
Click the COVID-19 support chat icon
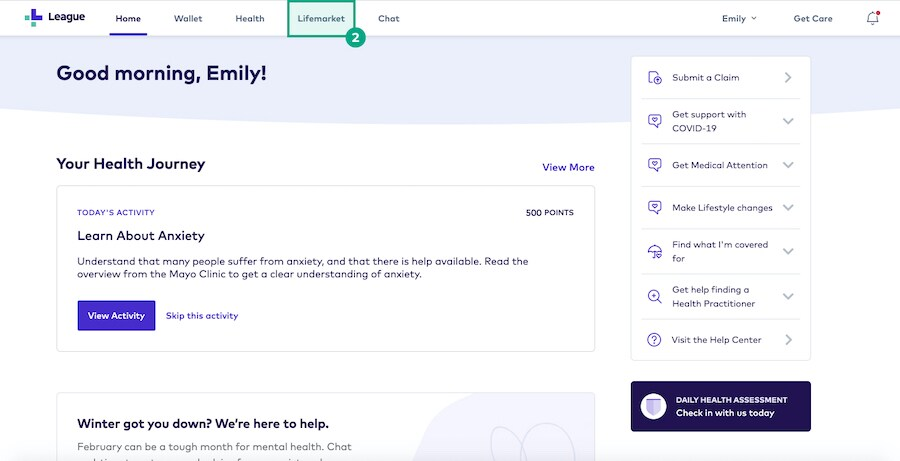(x=655, y=121)
